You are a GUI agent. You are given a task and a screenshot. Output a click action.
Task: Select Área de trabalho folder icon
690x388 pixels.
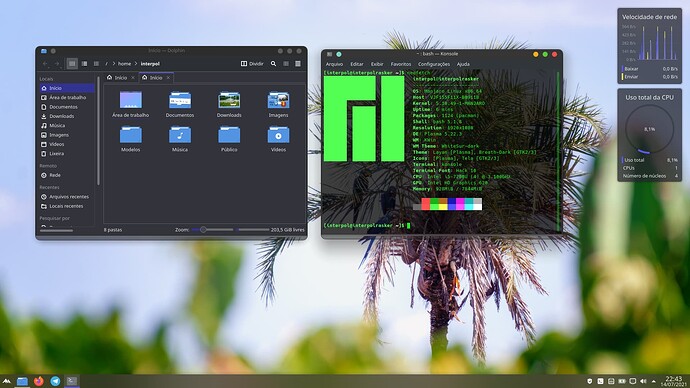pyautogui.click(x=131, y=100)
